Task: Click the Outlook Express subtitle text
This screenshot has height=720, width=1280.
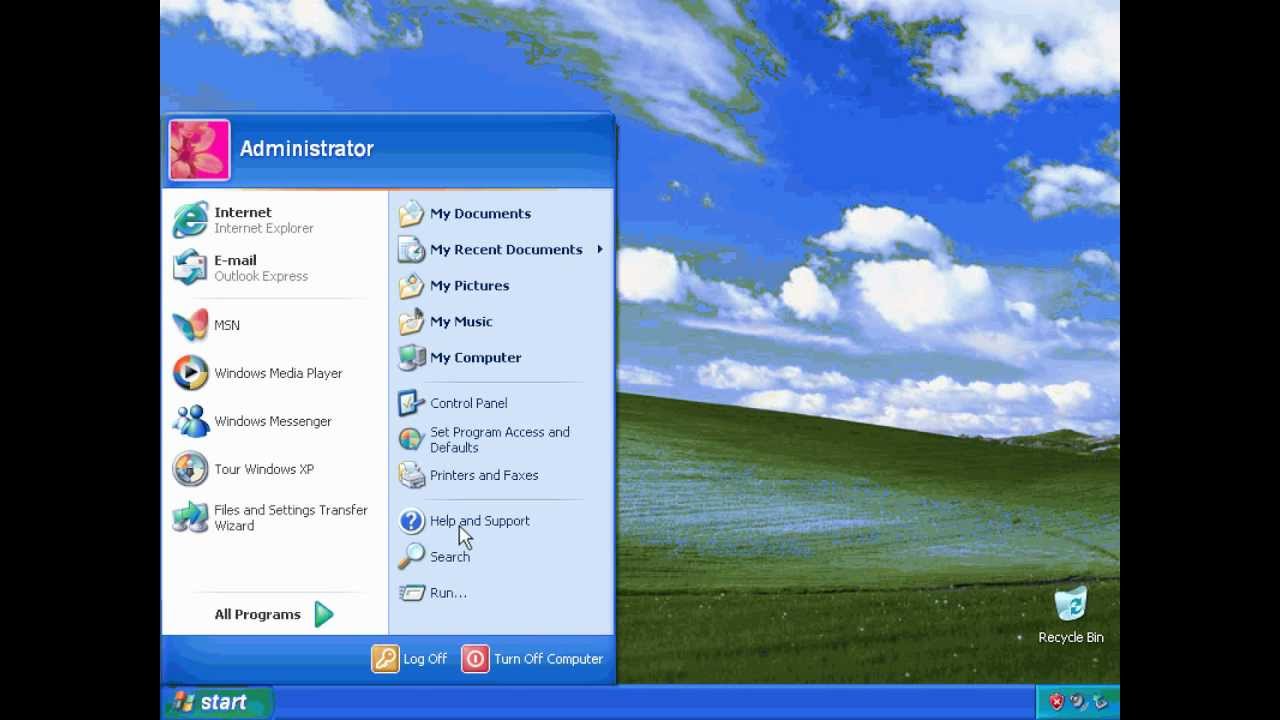Action: [x=261, y=276]
